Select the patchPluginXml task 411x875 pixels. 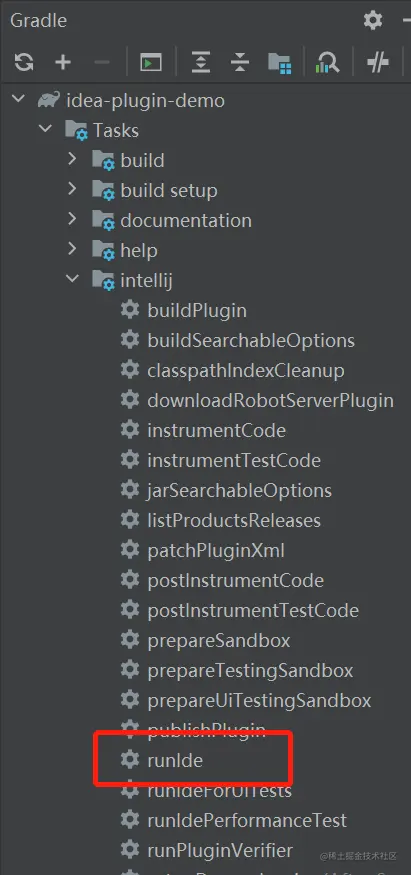216,551
